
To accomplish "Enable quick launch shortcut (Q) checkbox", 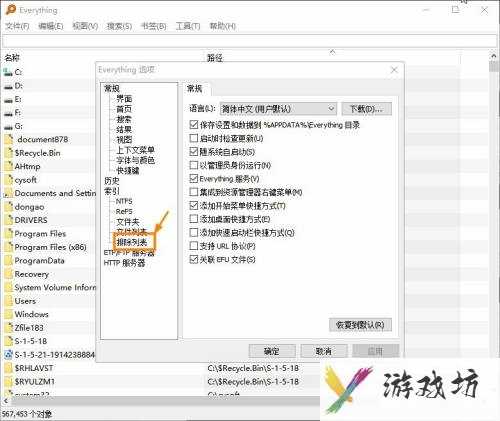I will point(194,232).
